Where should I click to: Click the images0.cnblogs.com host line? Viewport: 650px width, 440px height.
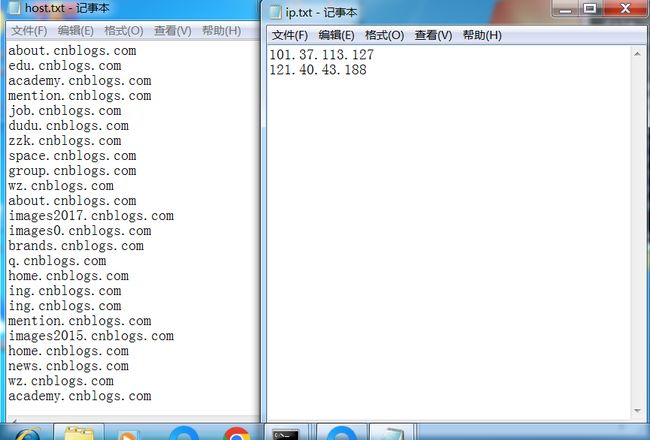80,231
